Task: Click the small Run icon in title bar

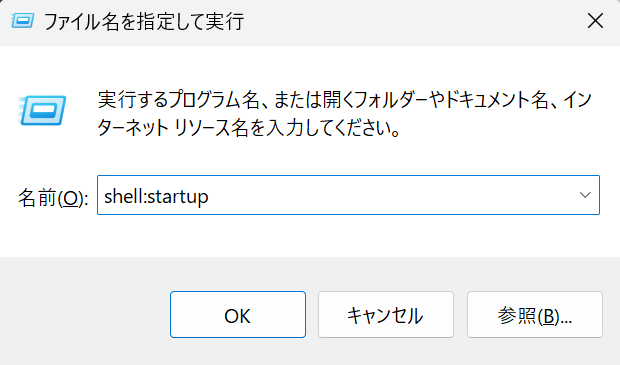Action: tap(23, 21)
